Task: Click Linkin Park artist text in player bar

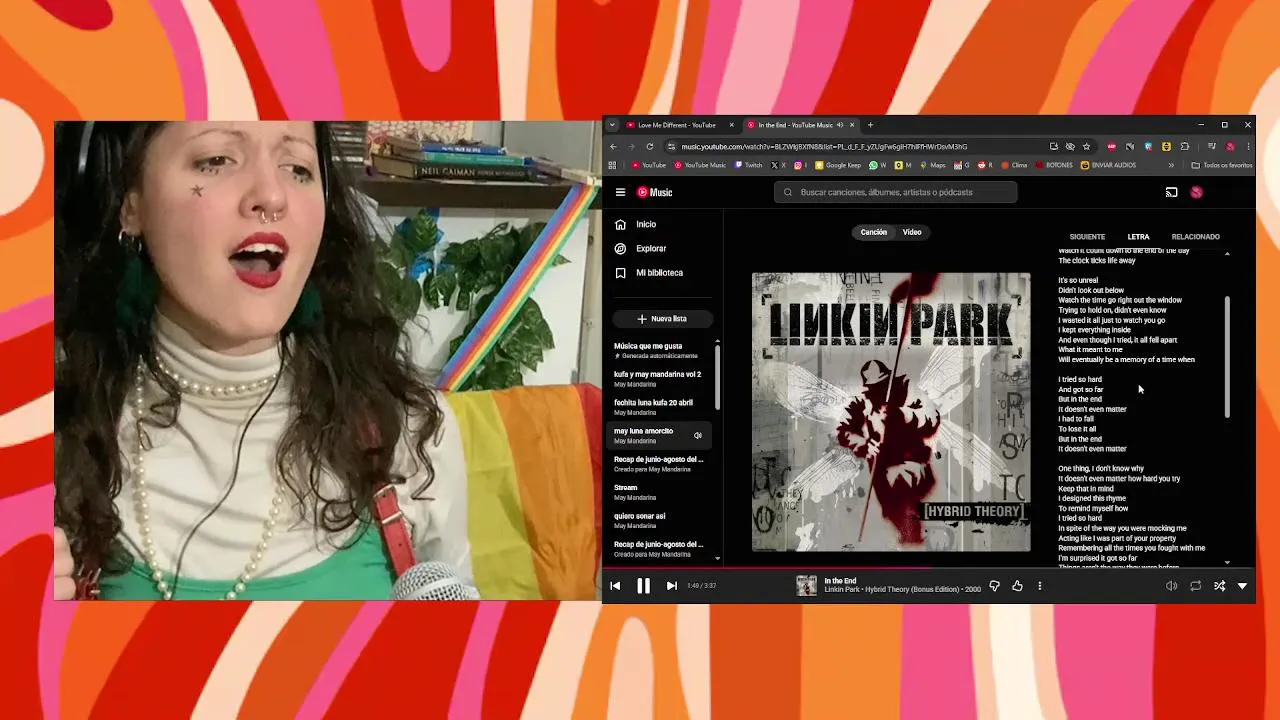Action: point(842,590)
